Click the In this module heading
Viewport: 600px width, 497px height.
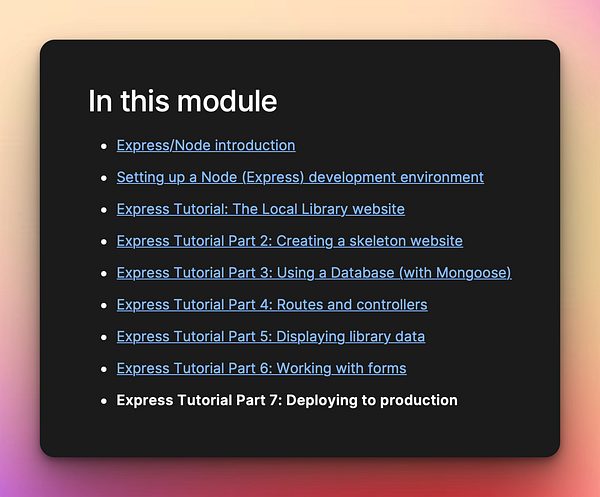click(183, 101)
